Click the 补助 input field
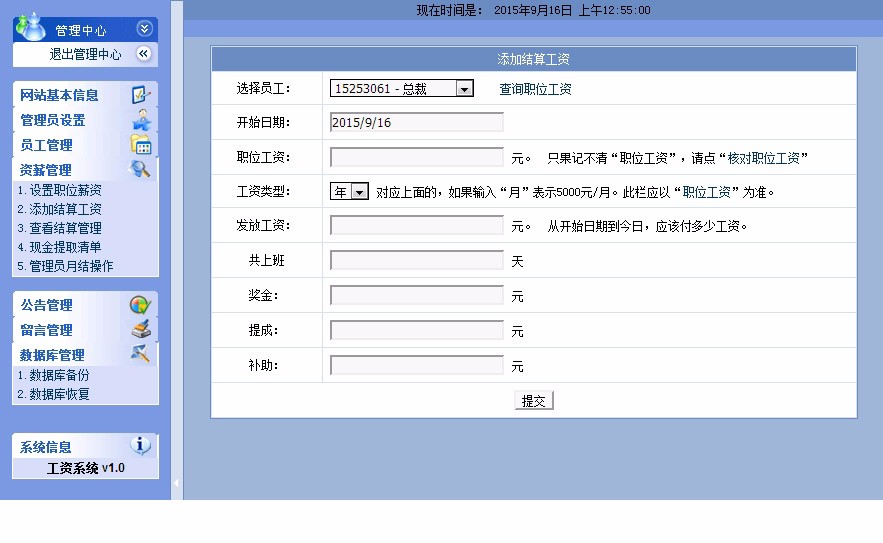The width and height of the screenshot is (883, 543). (417, 365)
